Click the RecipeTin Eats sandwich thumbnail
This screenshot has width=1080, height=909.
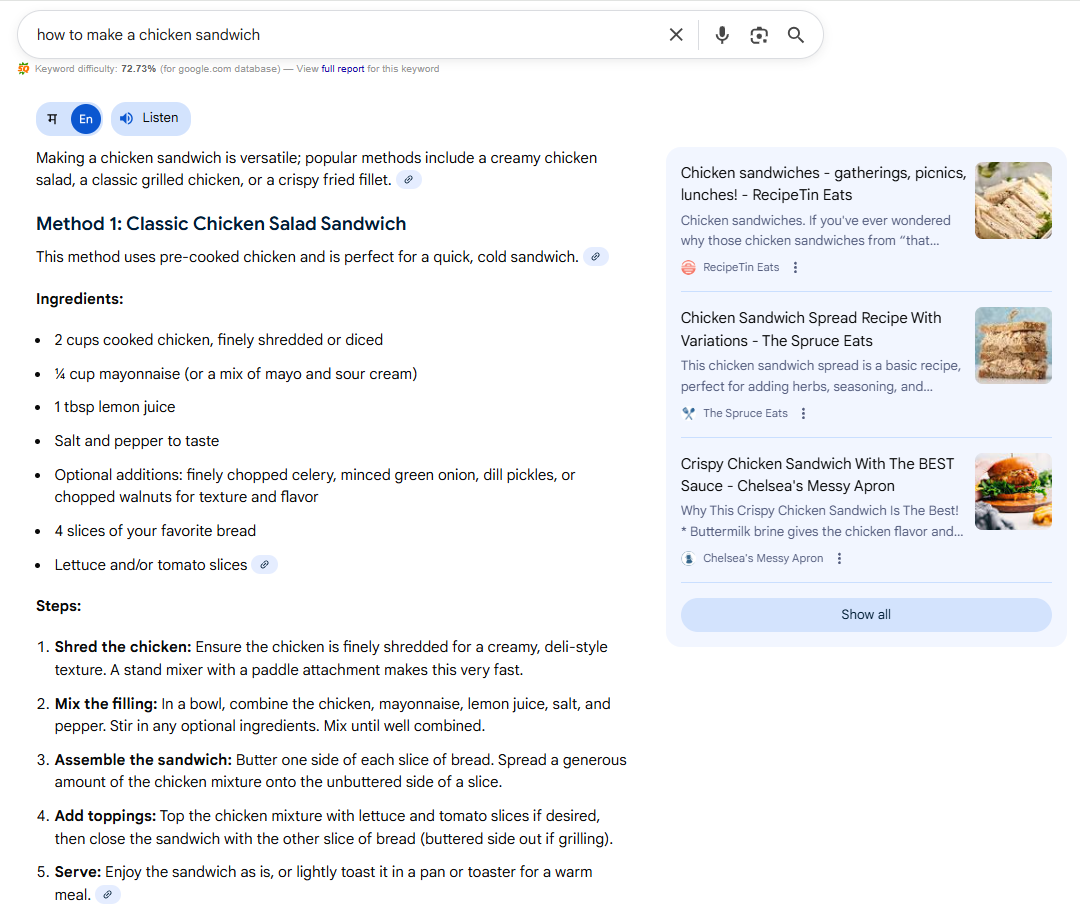(1013, 200)
